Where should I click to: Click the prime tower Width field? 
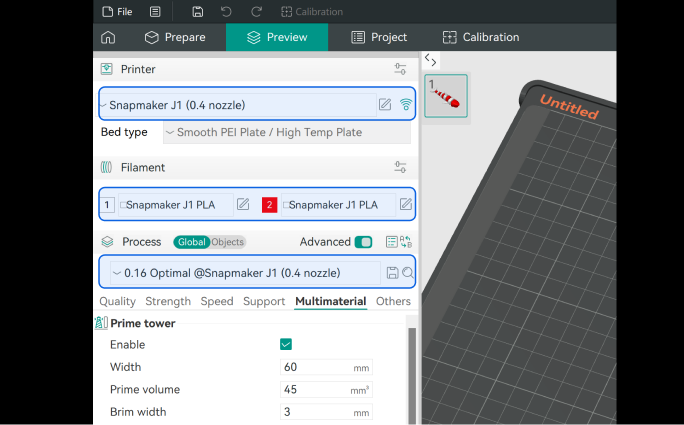[x=326, y=367]
